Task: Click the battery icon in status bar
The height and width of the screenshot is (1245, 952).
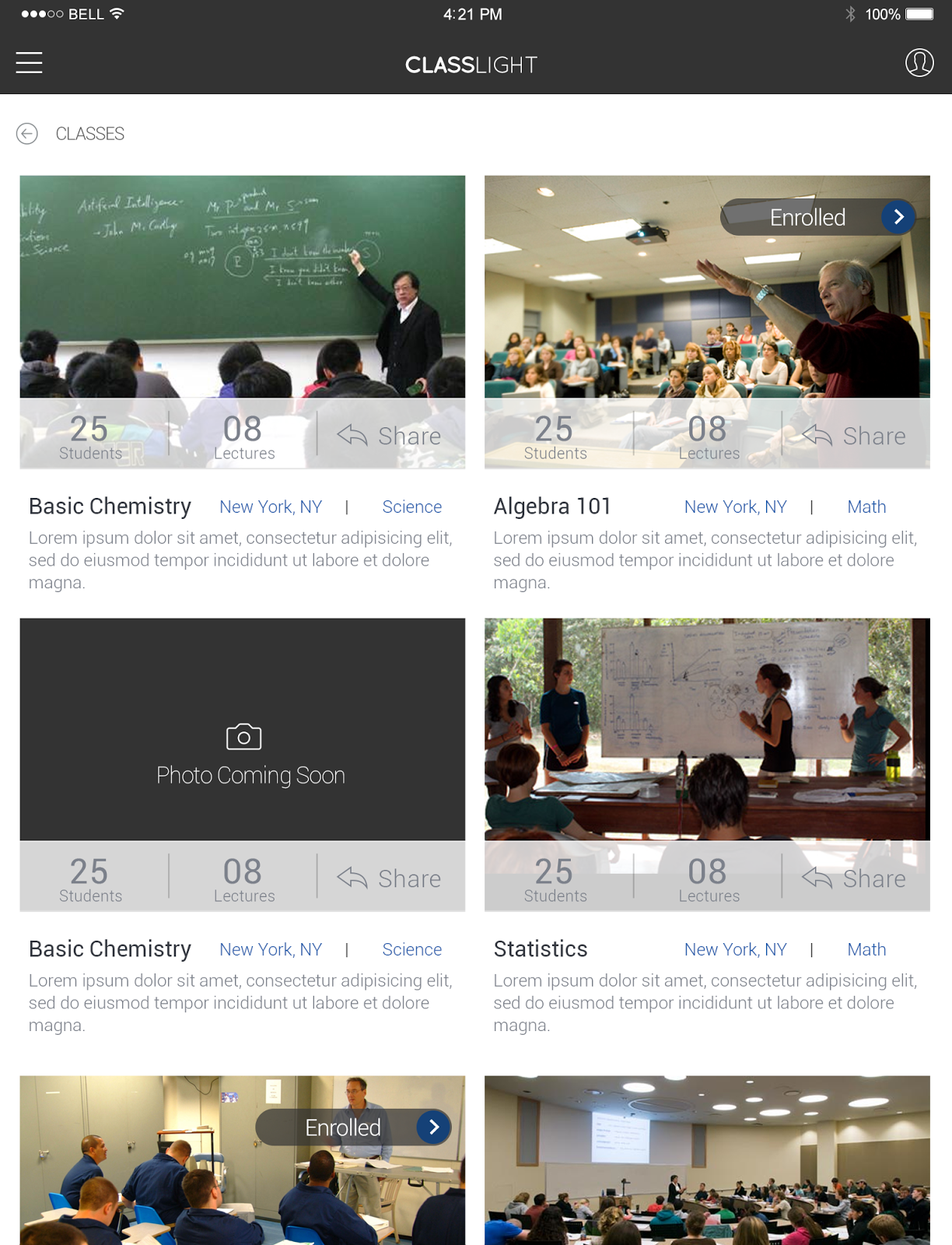Action: (x=919, y=14)
